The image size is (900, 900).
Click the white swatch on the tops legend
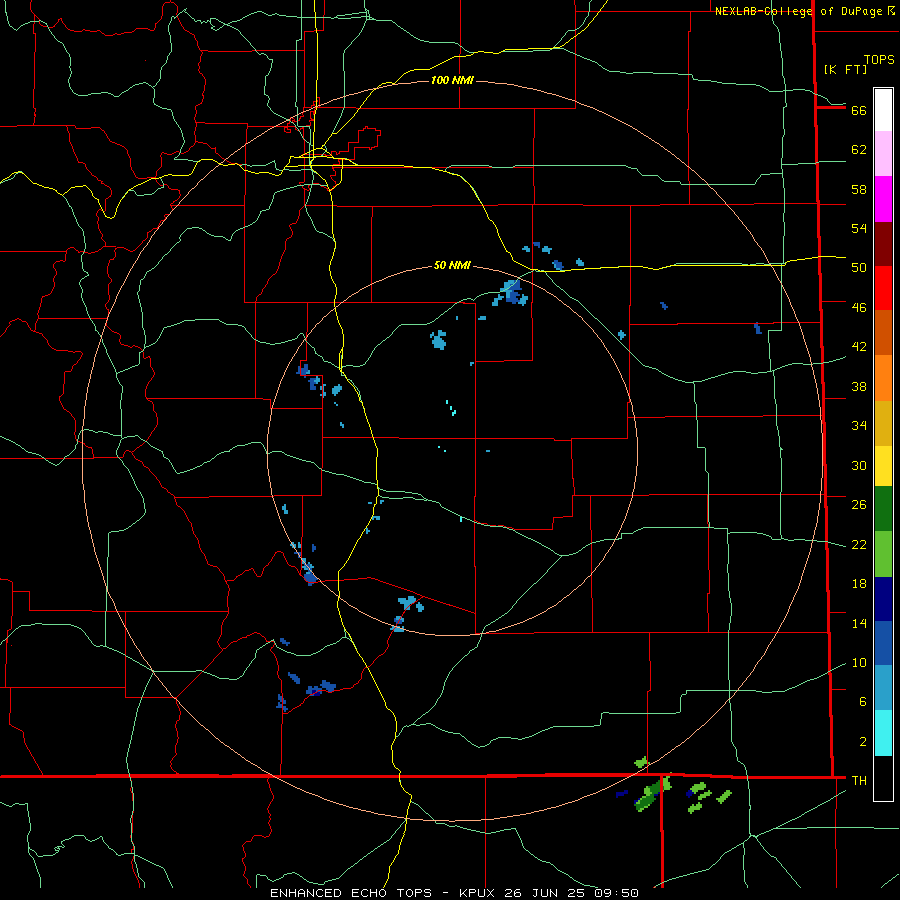883,110
